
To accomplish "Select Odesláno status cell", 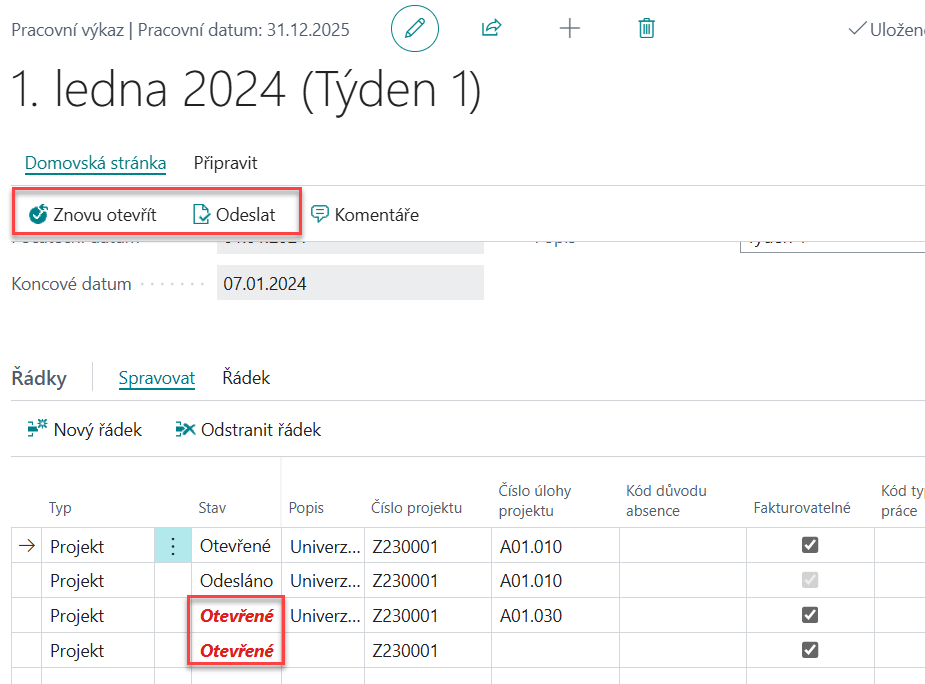I will (x=236, y=581).
